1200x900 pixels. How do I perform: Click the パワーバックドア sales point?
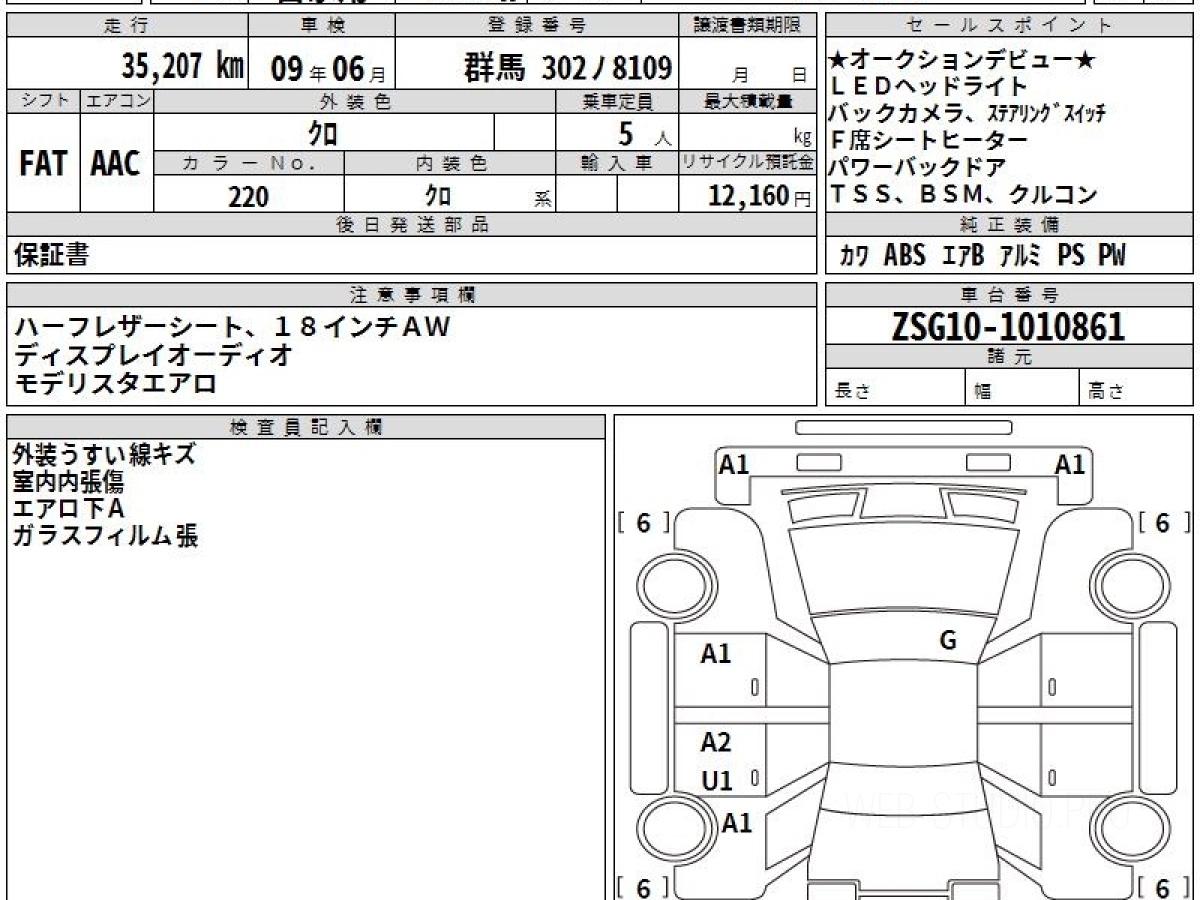(x=917, y=168)
